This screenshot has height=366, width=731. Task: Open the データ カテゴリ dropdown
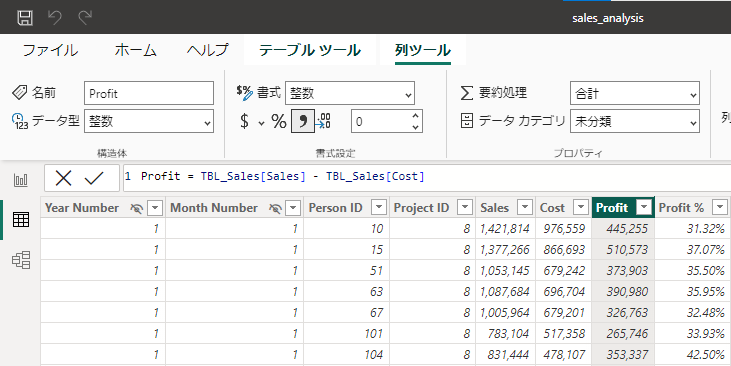click(x=634, y=121)
